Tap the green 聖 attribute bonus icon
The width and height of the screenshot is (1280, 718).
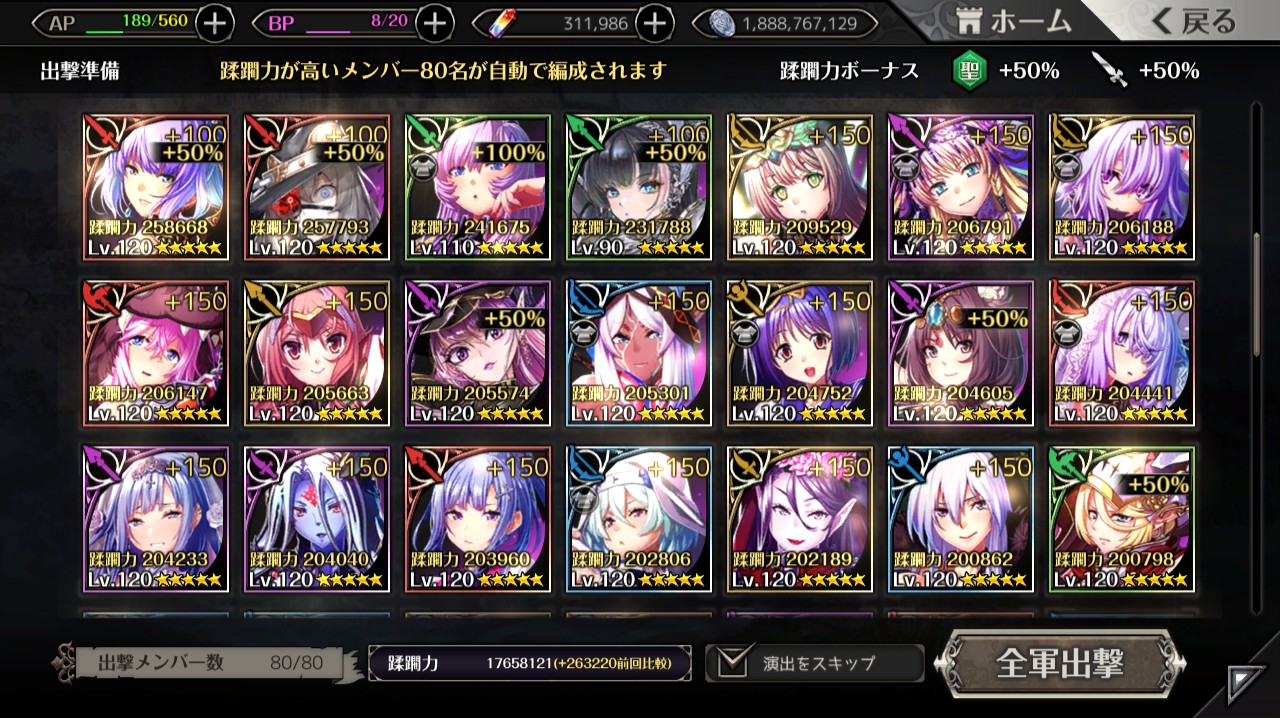click(x=969, y=71)
